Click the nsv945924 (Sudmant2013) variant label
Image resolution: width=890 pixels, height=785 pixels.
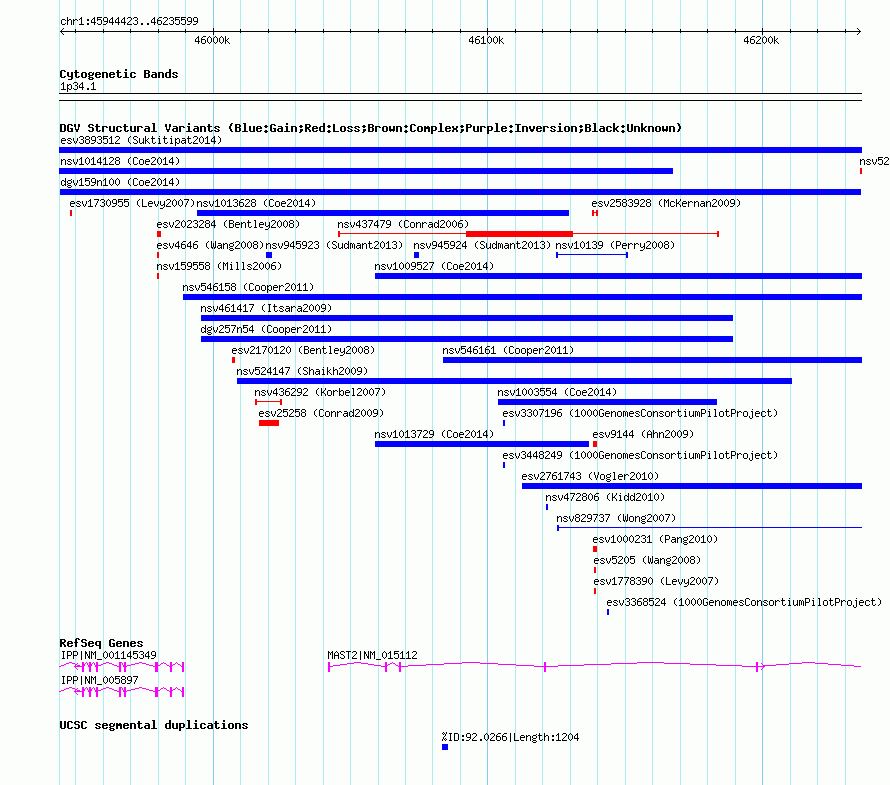(482, 245)
